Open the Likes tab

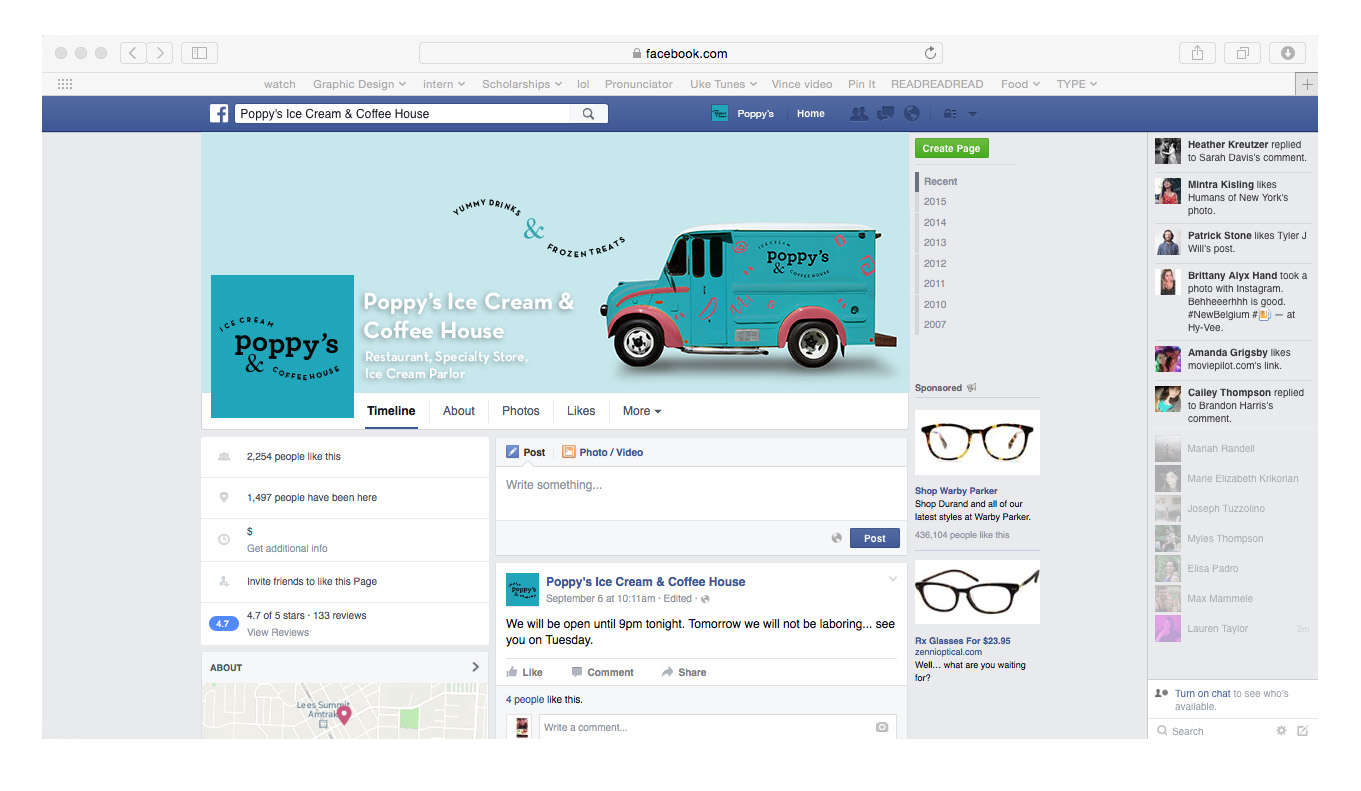coord(581,411)
